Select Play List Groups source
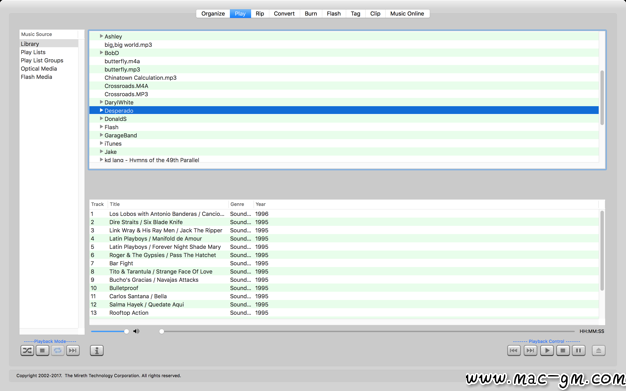The image size is (626, 391). 49,60
